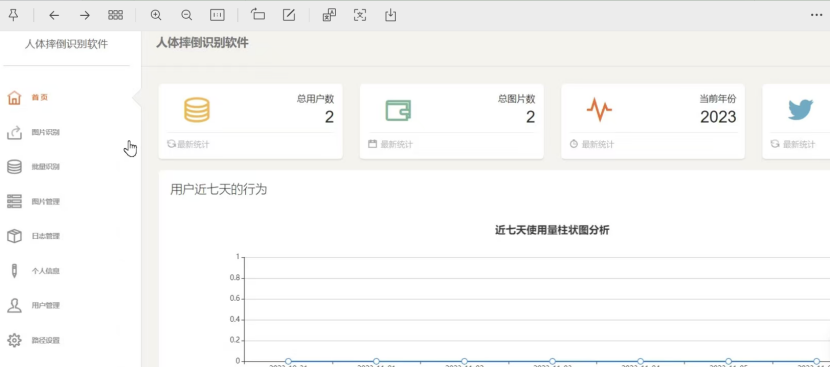Click the orange home icon in the sidebar

point(14,98)
